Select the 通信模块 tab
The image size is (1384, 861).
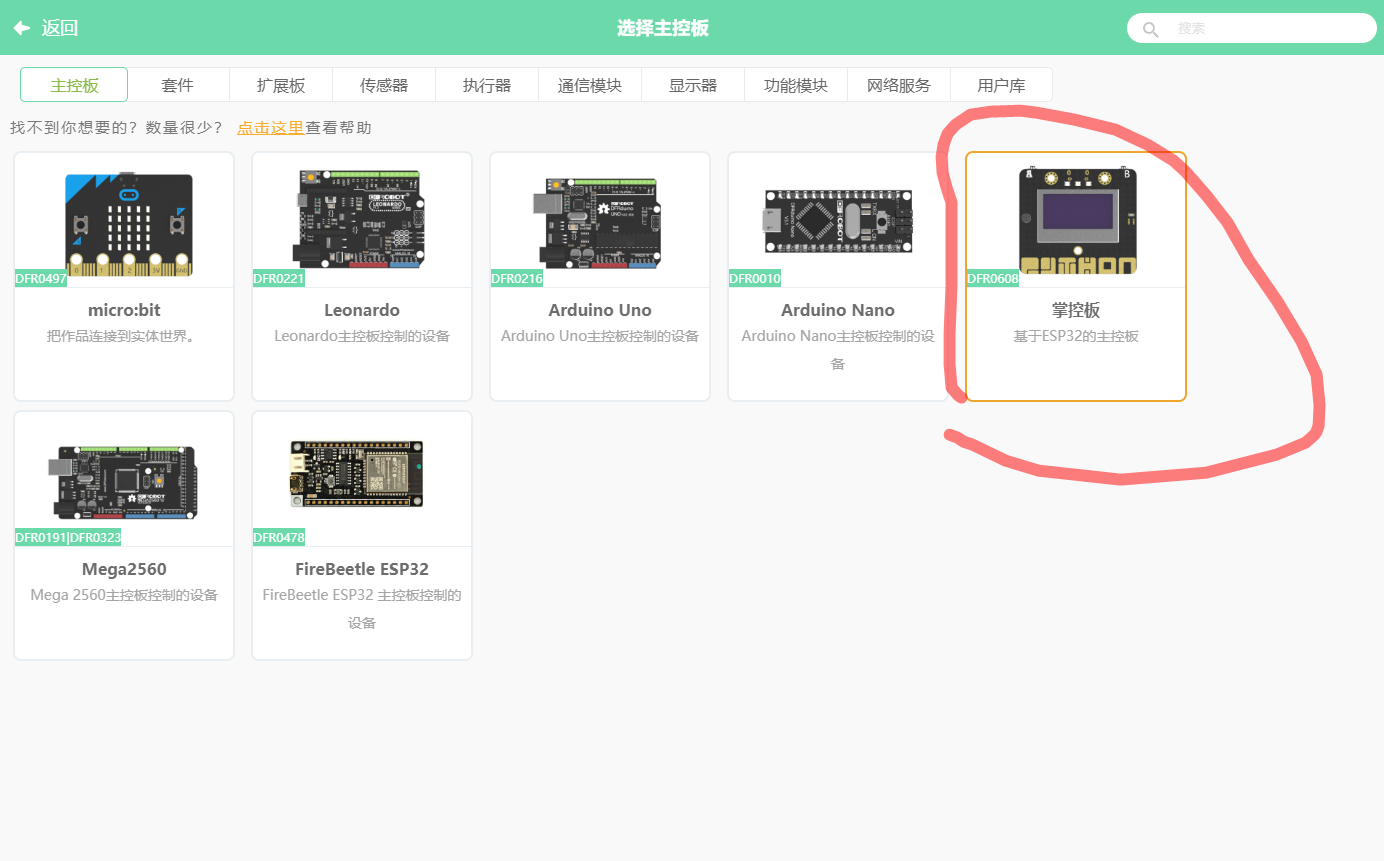[x=590, y=85]
